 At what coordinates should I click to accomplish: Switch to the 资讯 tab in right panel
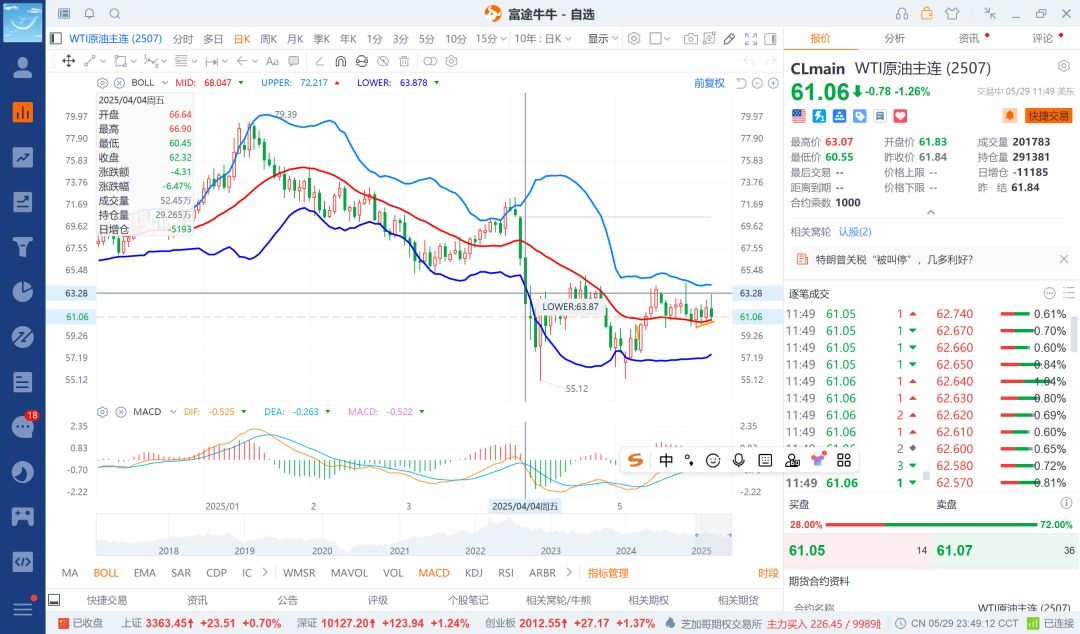968,39
